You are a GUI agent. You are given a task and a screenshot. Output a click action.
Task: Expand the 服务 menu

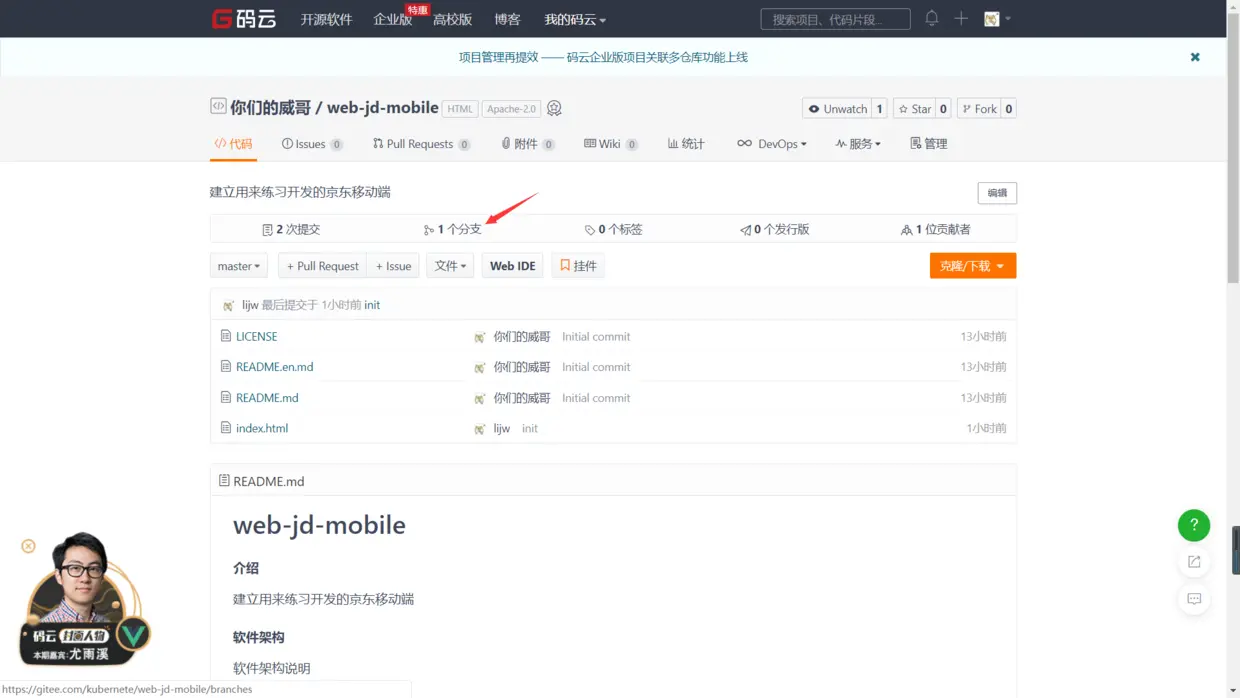[858, 144]
